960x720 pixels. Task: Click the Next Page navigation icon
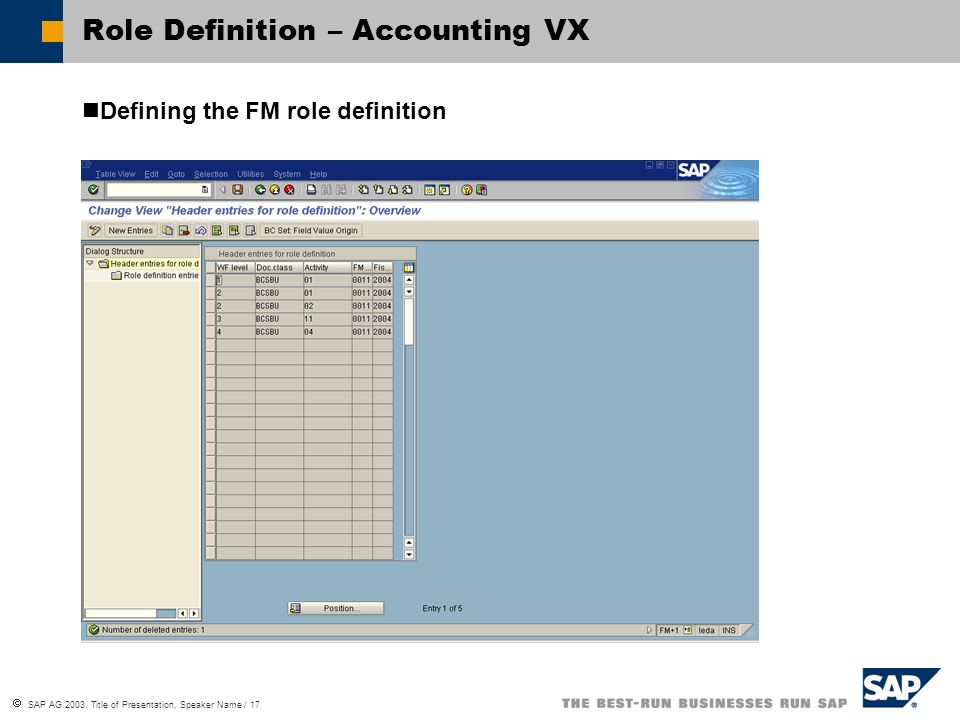[x=392, y=190]
